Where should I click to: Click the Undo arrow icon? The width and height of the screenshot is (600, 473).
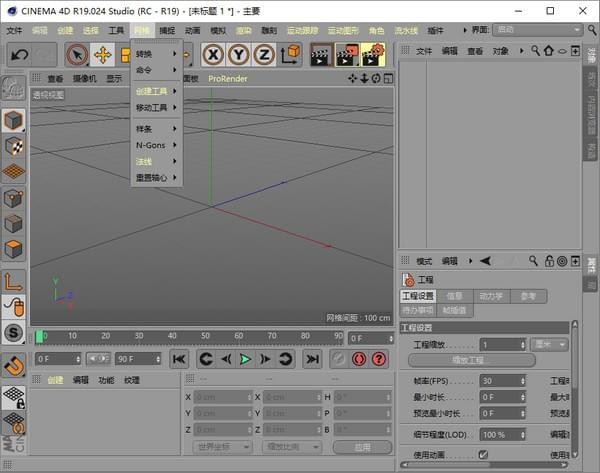coord(19,54)
